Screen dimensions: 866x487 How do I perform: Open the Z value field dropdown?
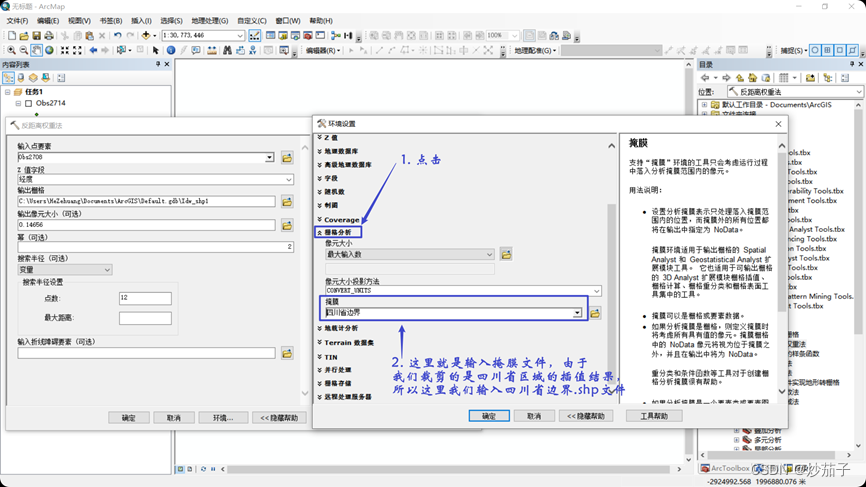[x=288, y=180]
